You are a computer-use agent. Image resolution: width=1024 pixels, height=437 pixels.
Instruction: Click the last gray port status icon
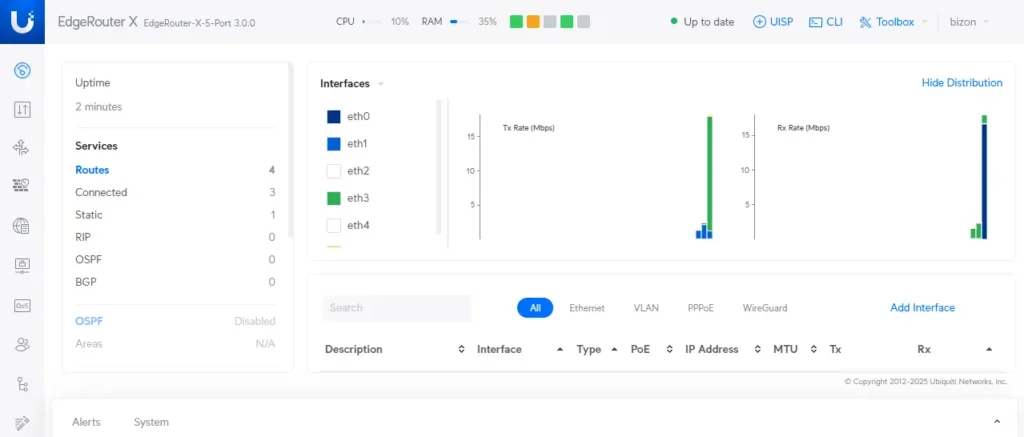[584, 22]
